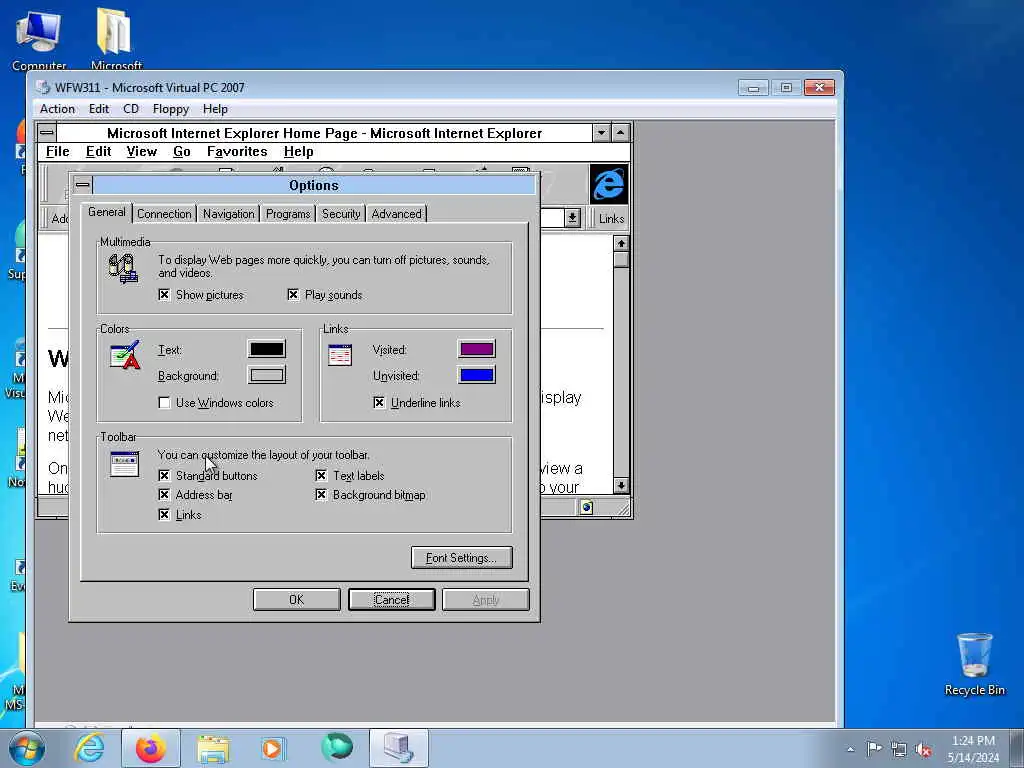Switch to the Security tab
The image size is (1024, 768).
coord(341,214)
